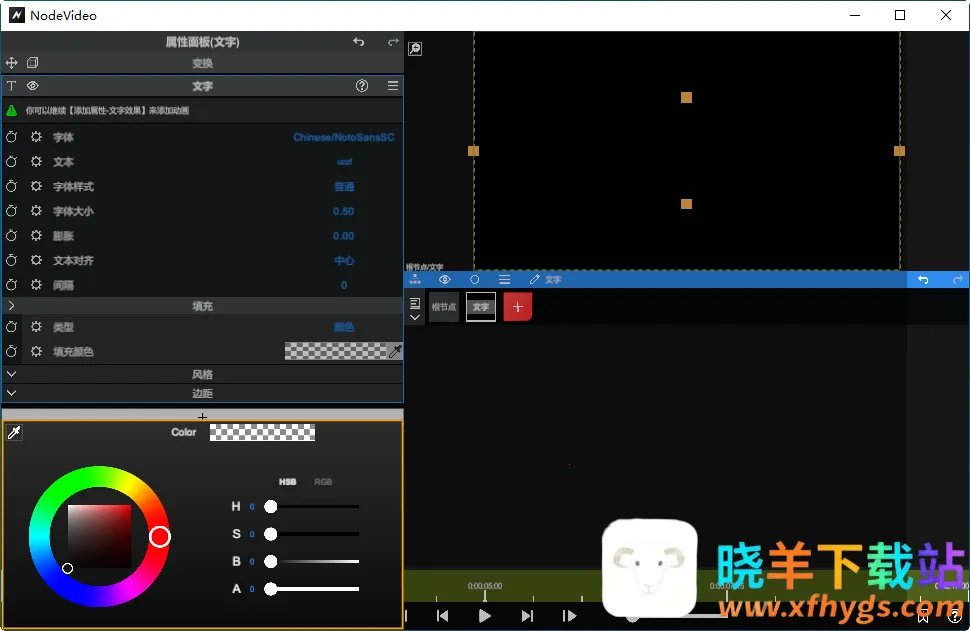Click the 根节点 root node button

tap(444, 307)
